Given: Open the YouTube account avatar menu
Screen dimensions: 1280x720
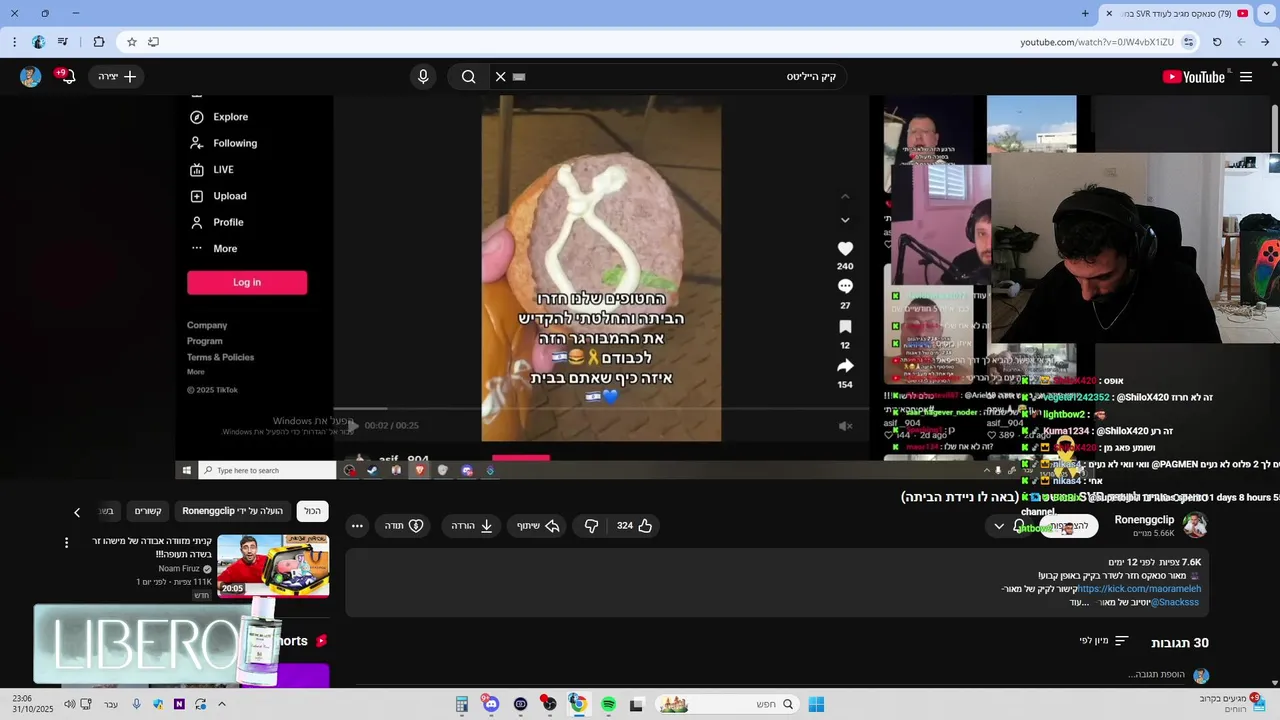Looking at the screenshot, I should (30, 77).
